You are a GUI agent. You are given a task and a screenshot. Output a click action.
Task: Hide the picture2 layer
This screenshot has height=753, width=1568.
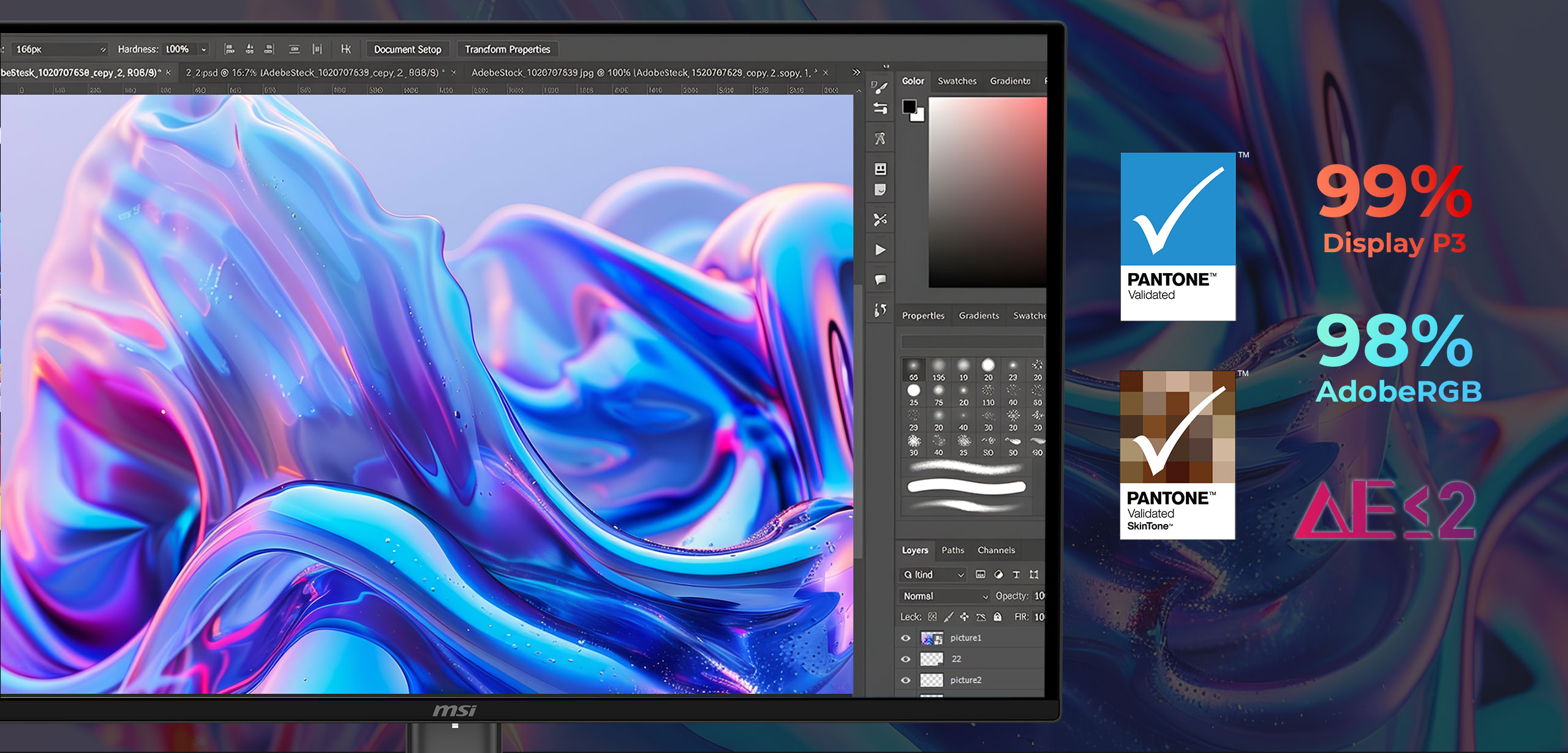tap(905, 680)
